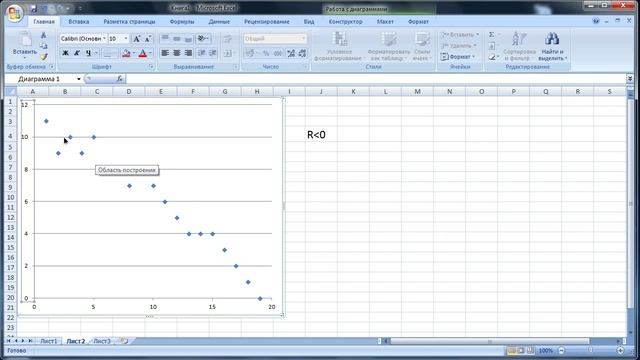Open the Clear eraser icon
This screenshot has width=640, height=360.
(x=492, y=57)
